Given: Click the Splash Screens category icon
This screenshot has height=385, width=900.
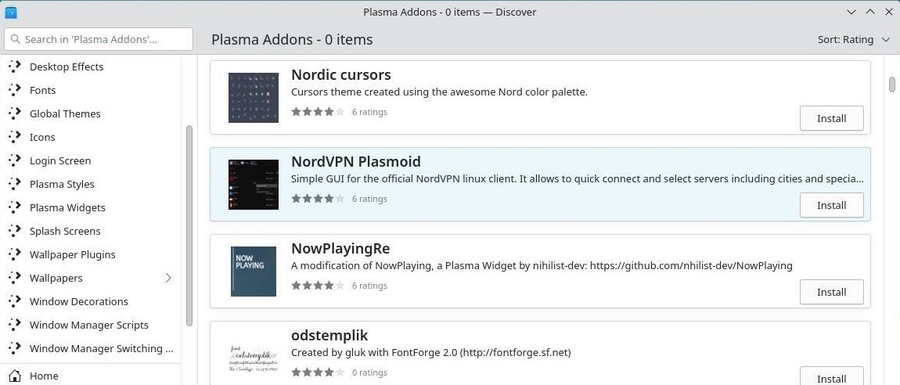Looking at the screenshot, I should tap(15, 231).
